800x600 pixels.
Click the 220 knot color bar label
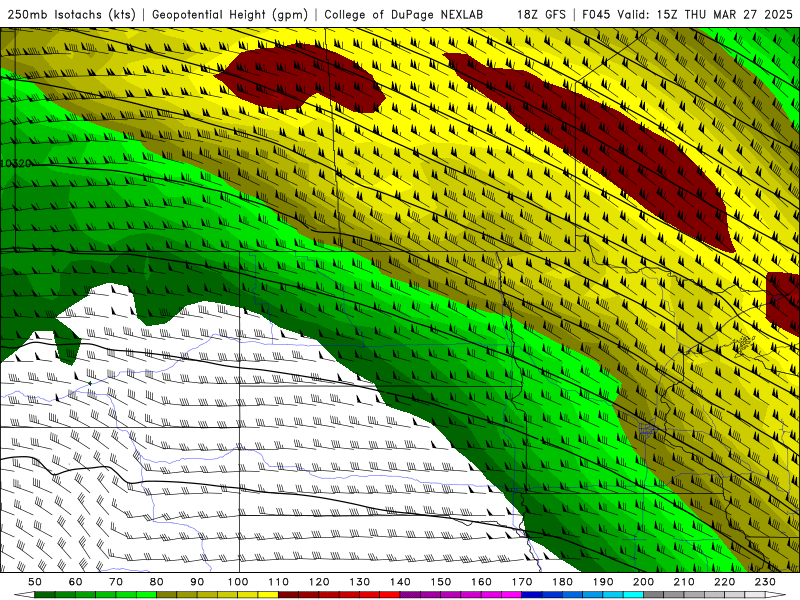(x=724, y=582)
